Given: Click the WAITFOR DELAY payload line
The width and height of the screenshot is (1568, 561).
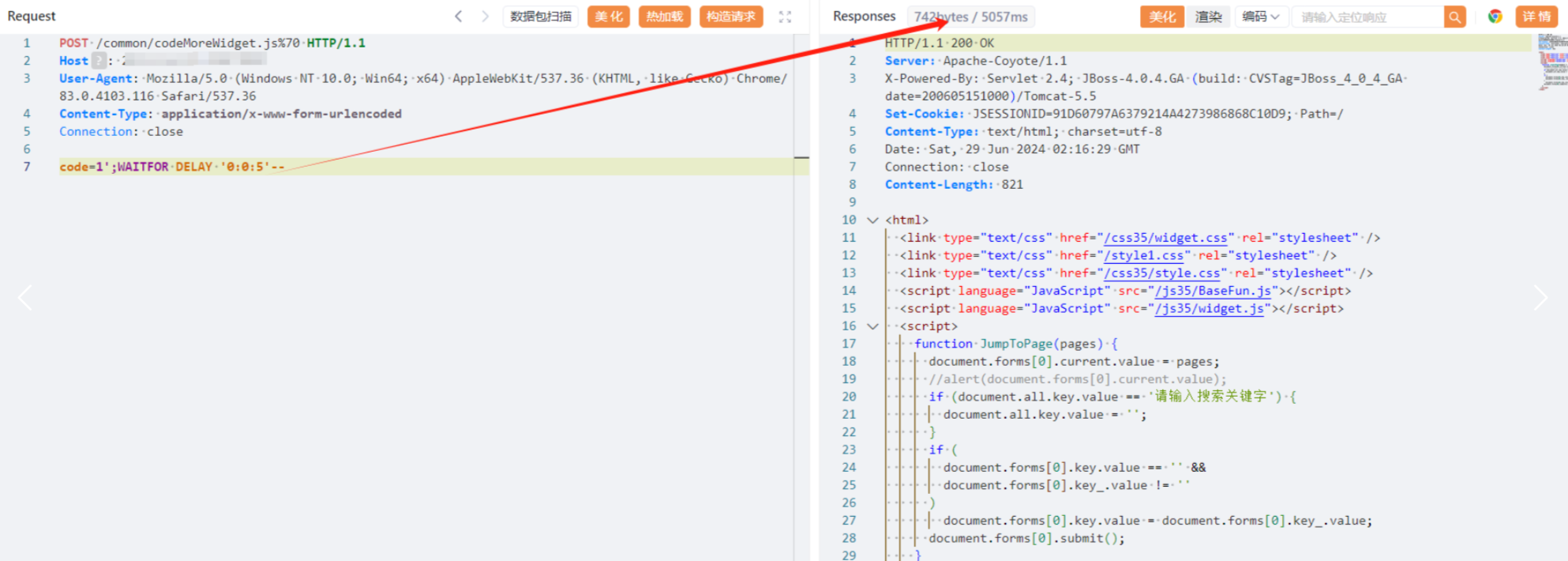Looking at the screenshot, I should click(x=172, y=167).
